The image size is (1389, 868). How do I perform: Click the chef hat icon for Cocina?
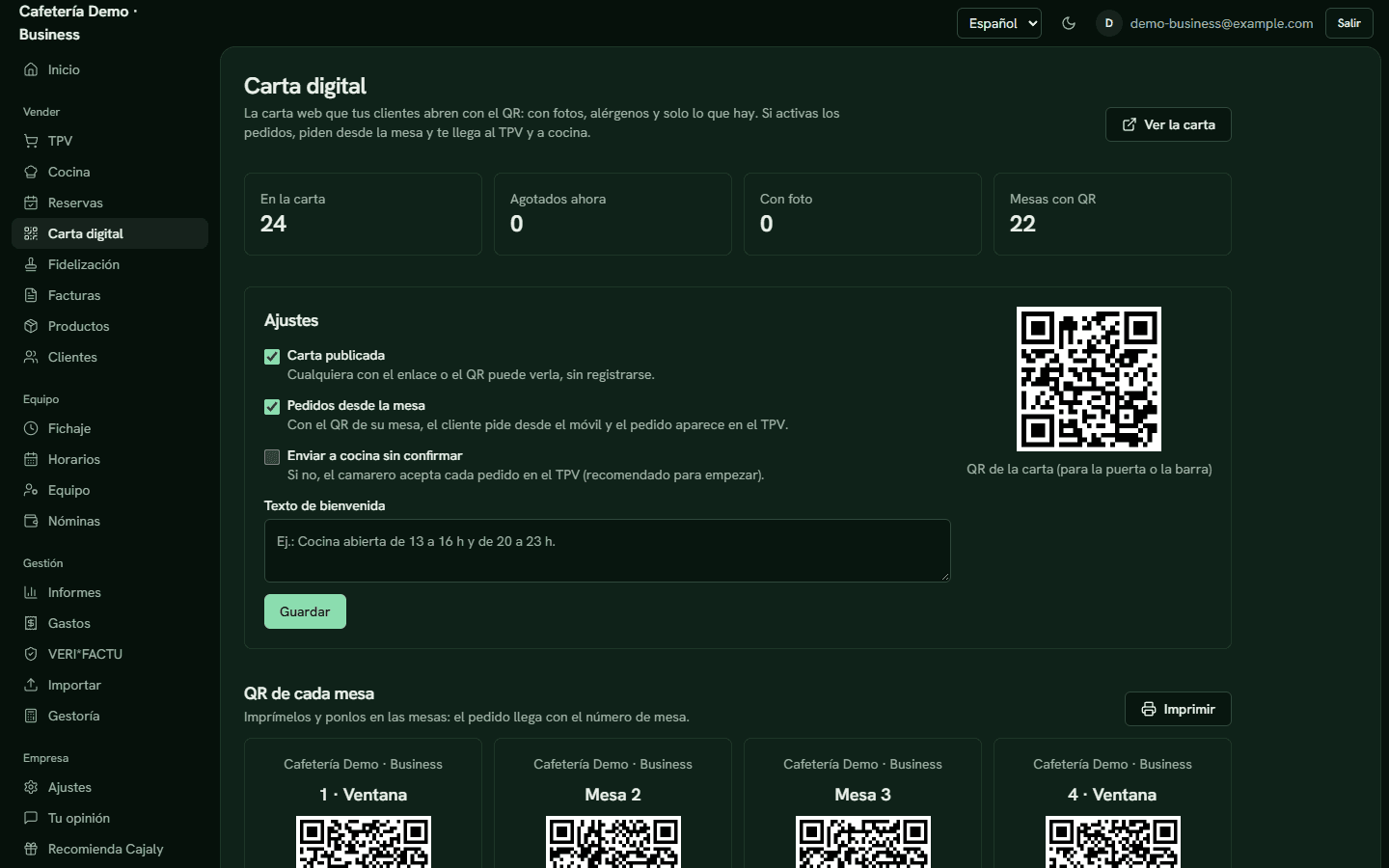pos(31,172)
